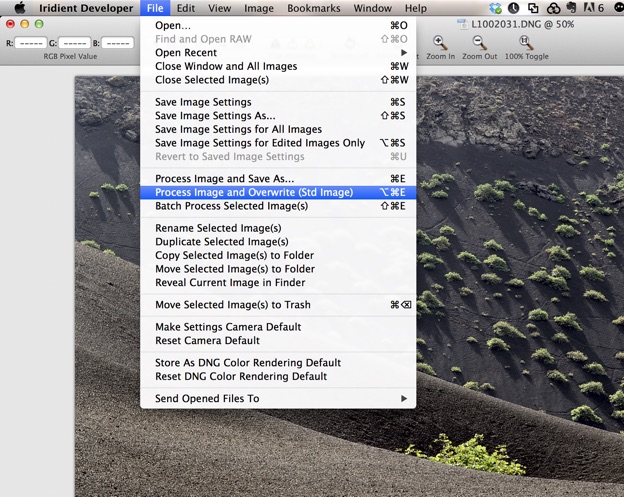Open the View menu

click(220, 8)
